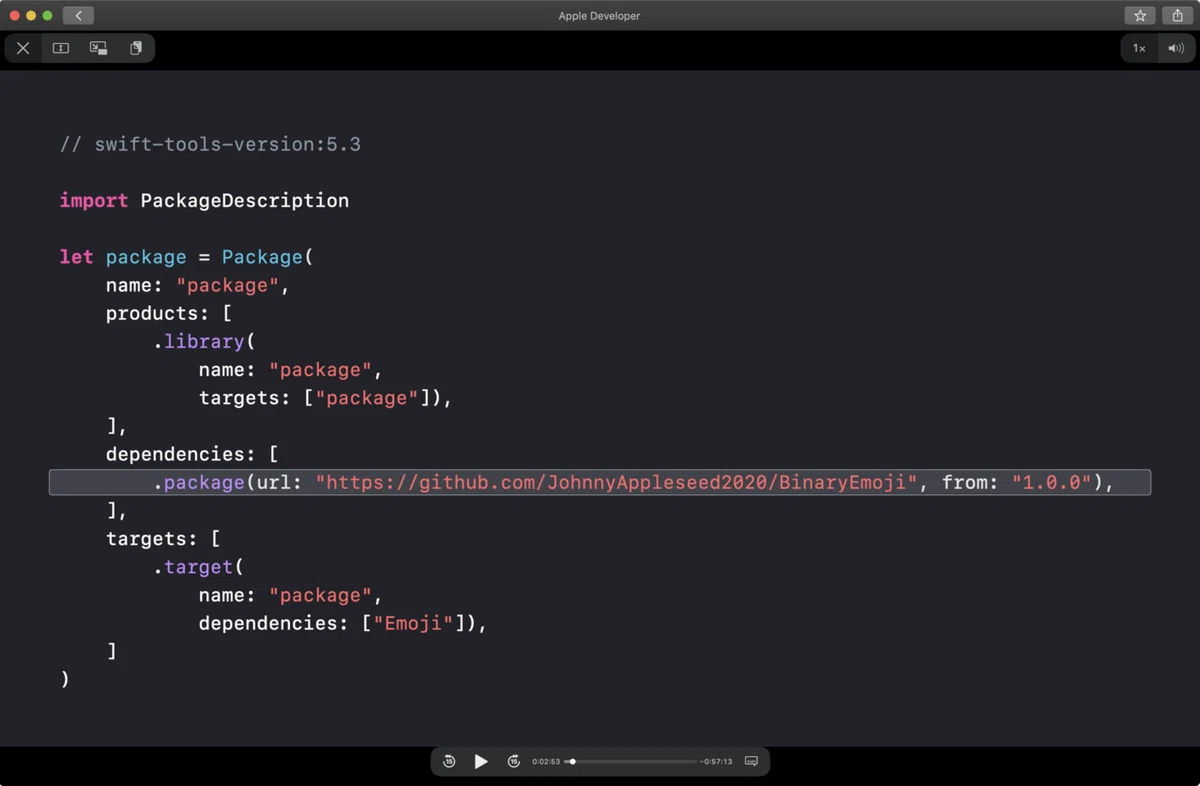The width and height of the screenshot is (1200, 786).
Task: Go back with the title bar arrow
Action: coord(78,15)
